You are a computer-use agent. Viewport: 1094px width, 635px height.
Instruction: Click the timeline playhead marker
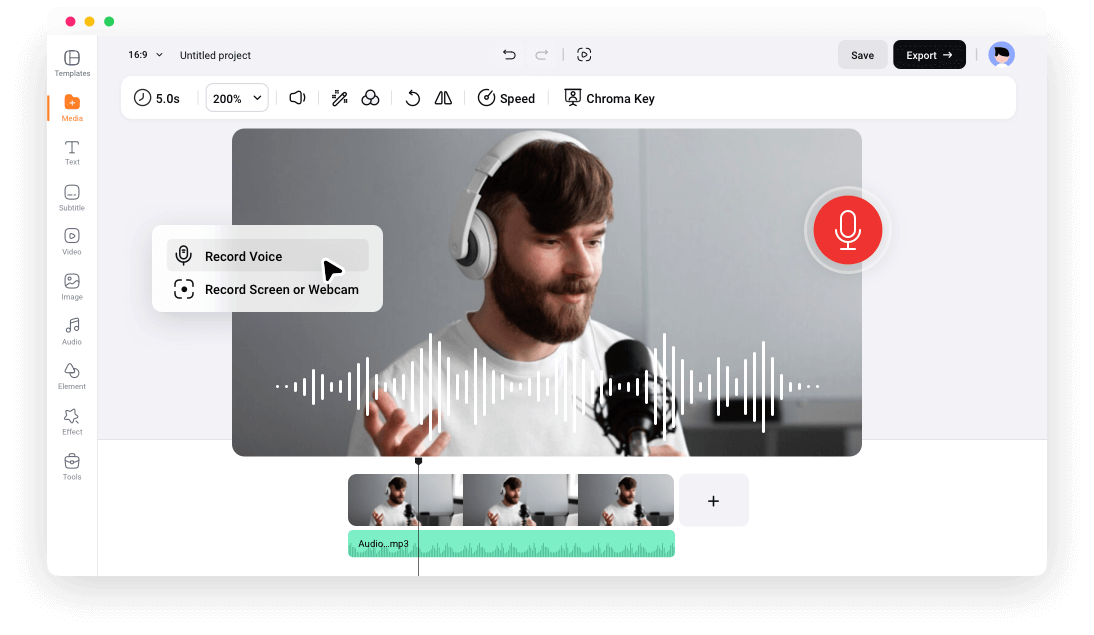419,461
